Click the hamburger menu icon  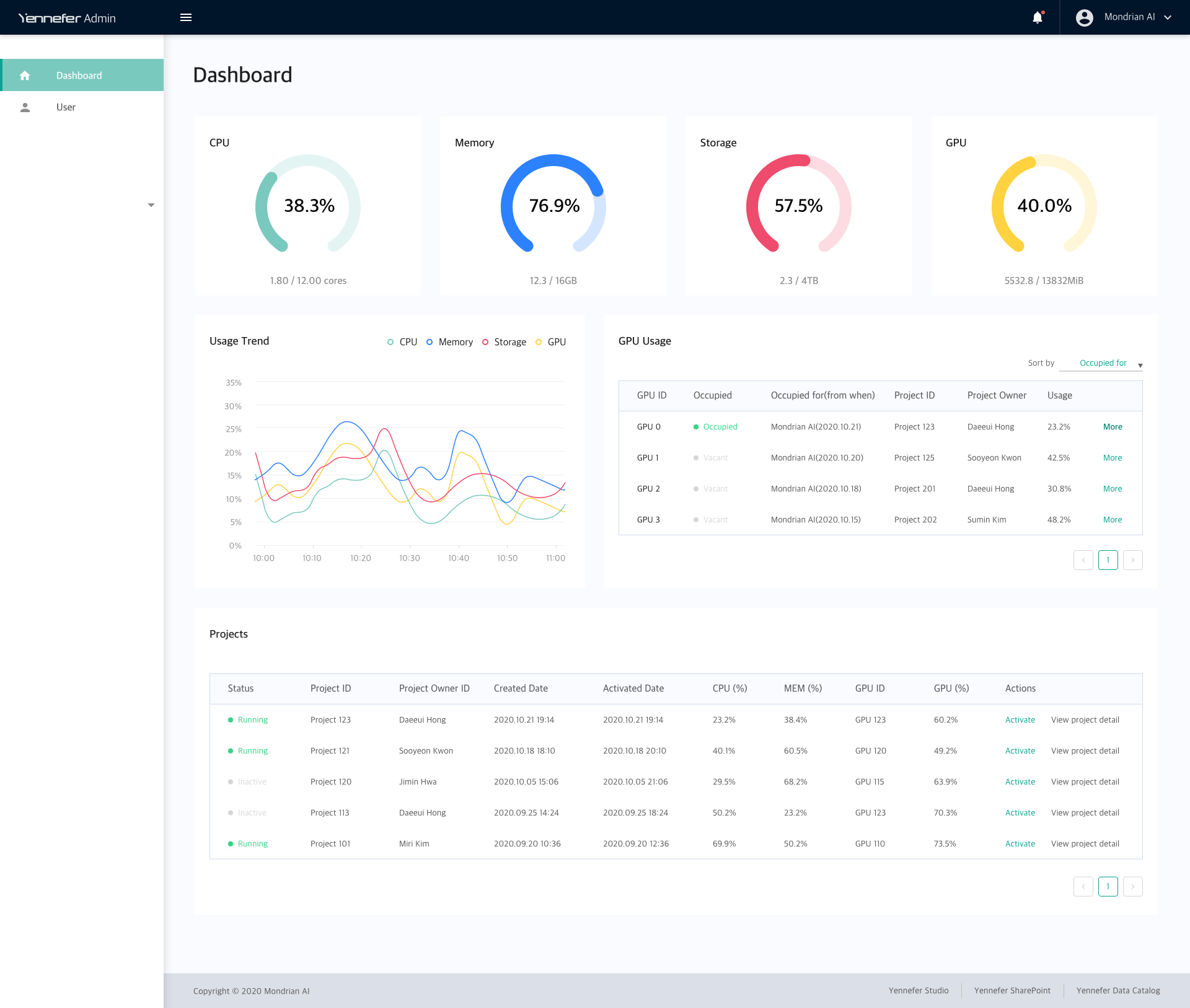186,17
